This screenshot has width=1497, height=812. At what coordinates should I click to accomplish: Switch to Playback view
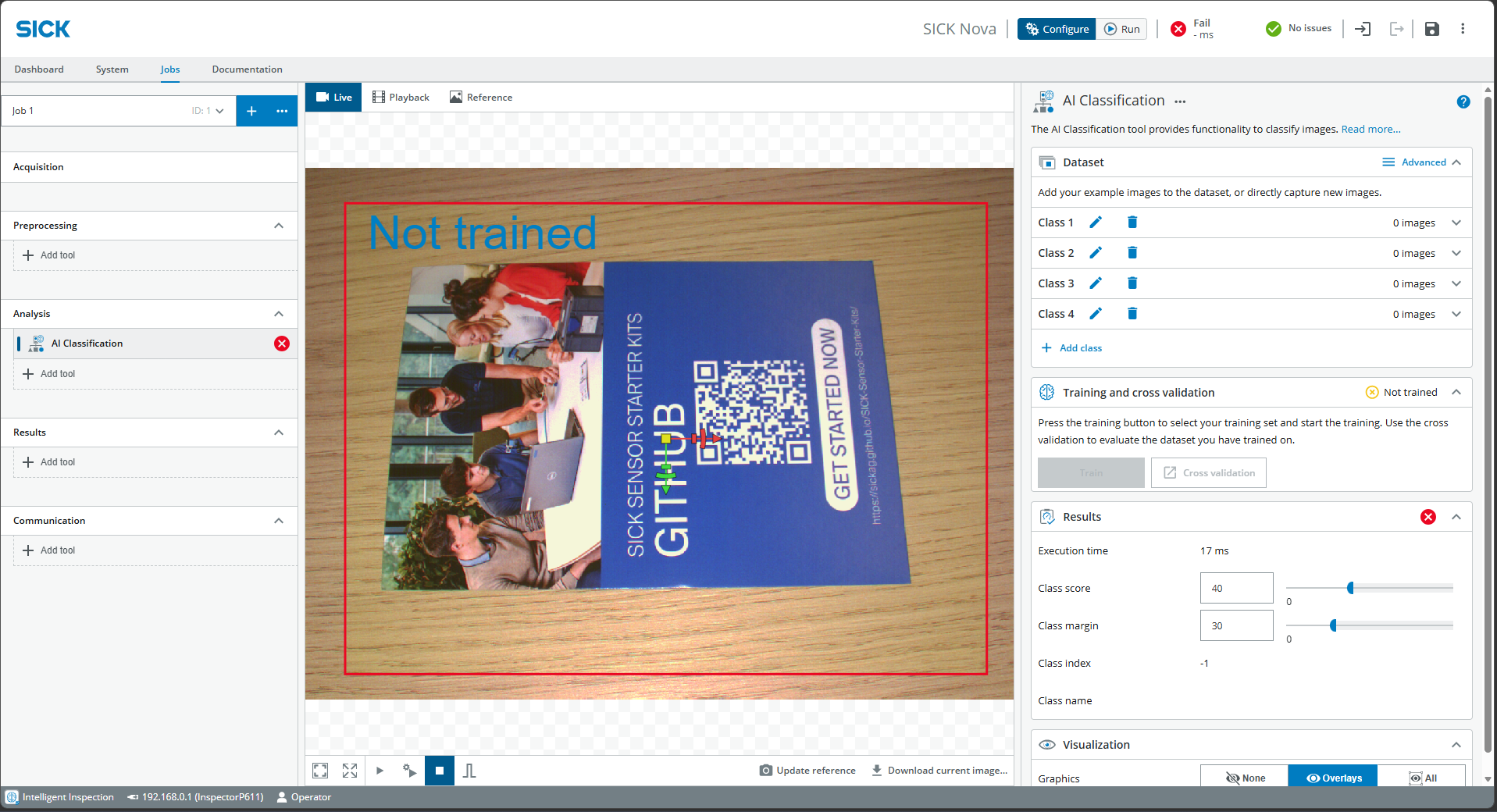click(401, 98)
